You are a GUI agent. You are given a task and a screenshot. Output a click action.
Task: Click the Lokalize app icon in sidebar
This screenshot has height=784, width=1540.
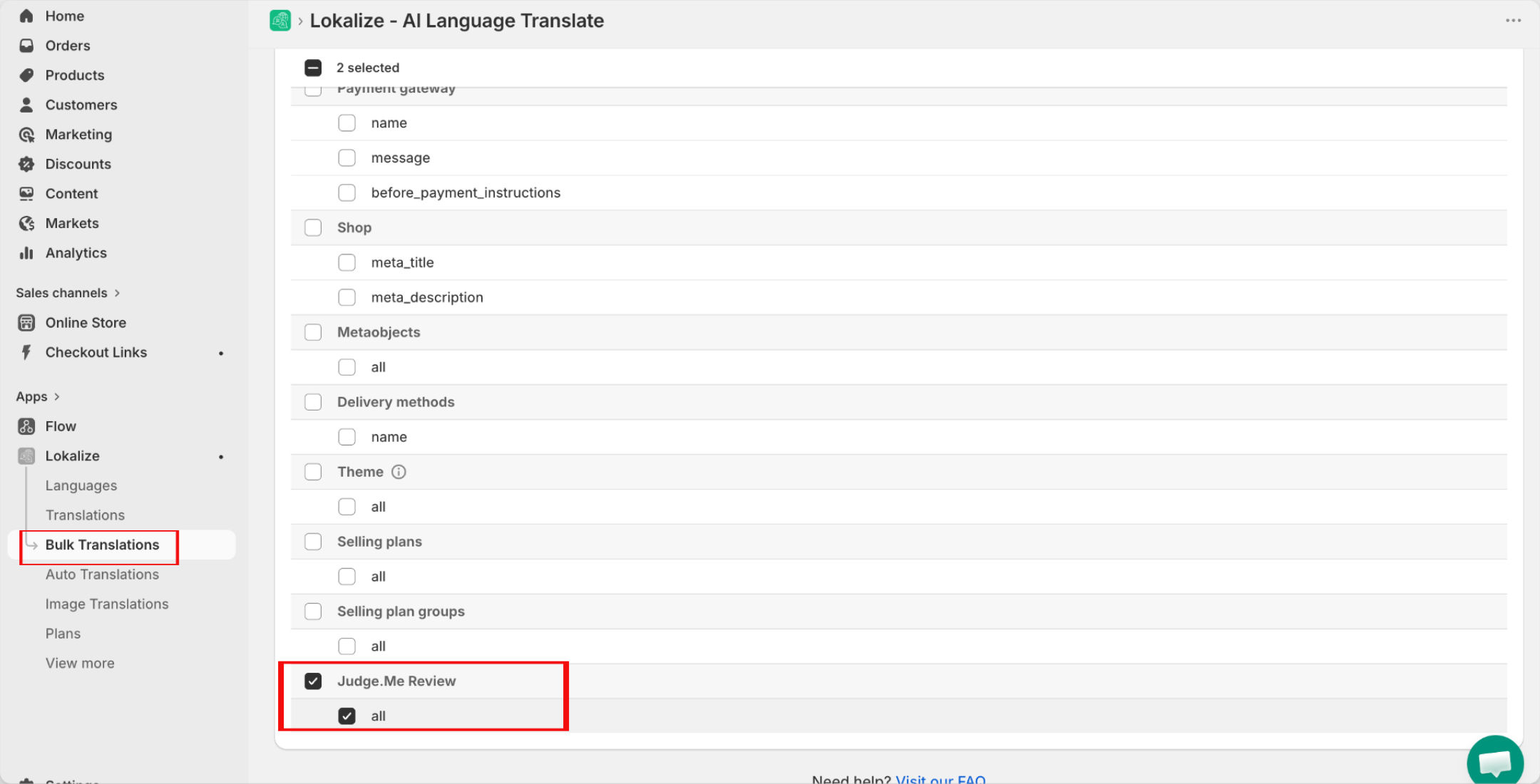(x=26, y=456)
